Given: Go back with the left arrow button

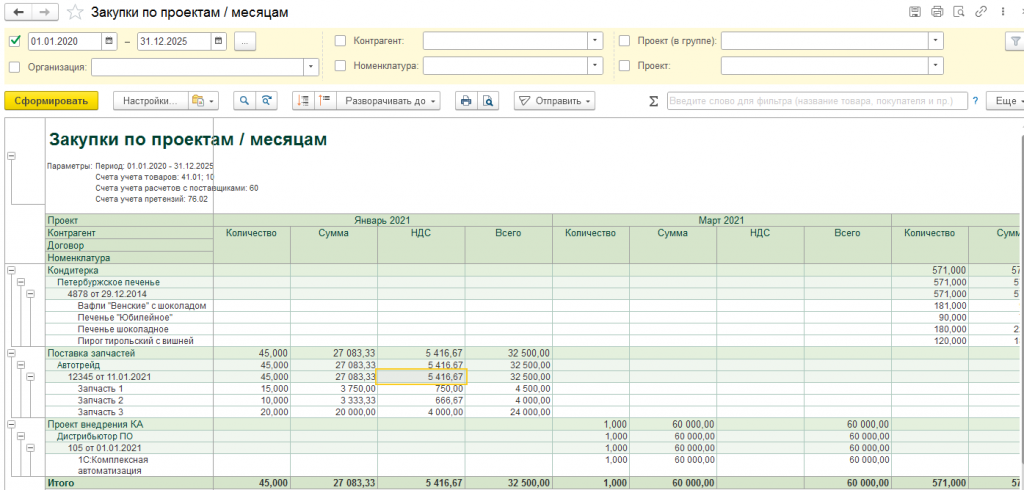Looking at the screenshot, I should [x=18, y=13].
